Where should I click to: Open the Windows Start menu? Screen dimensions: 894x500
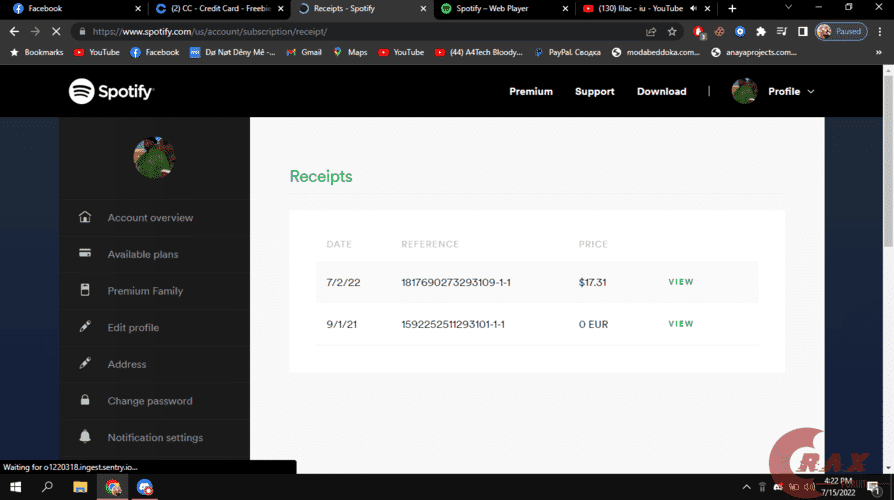click(x=15, y=487)
